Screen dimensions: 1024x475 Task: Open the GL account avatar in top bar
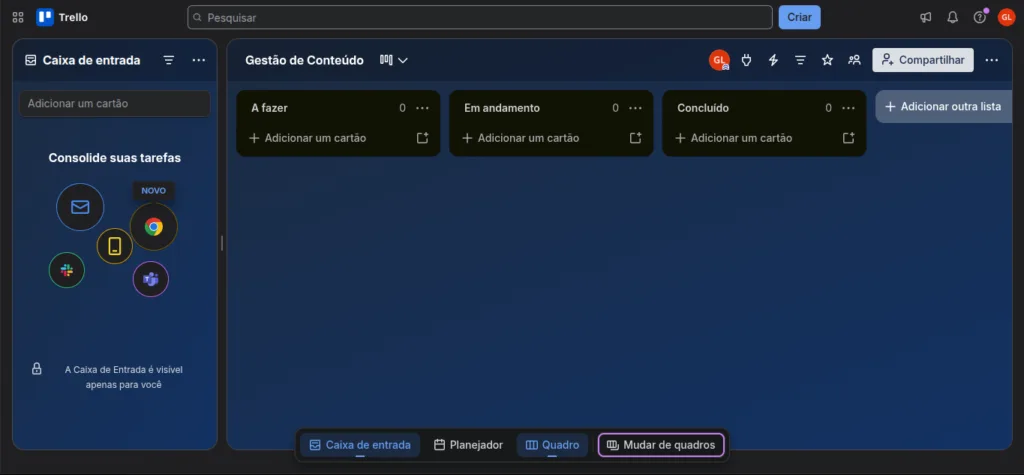pos(1006,18)
